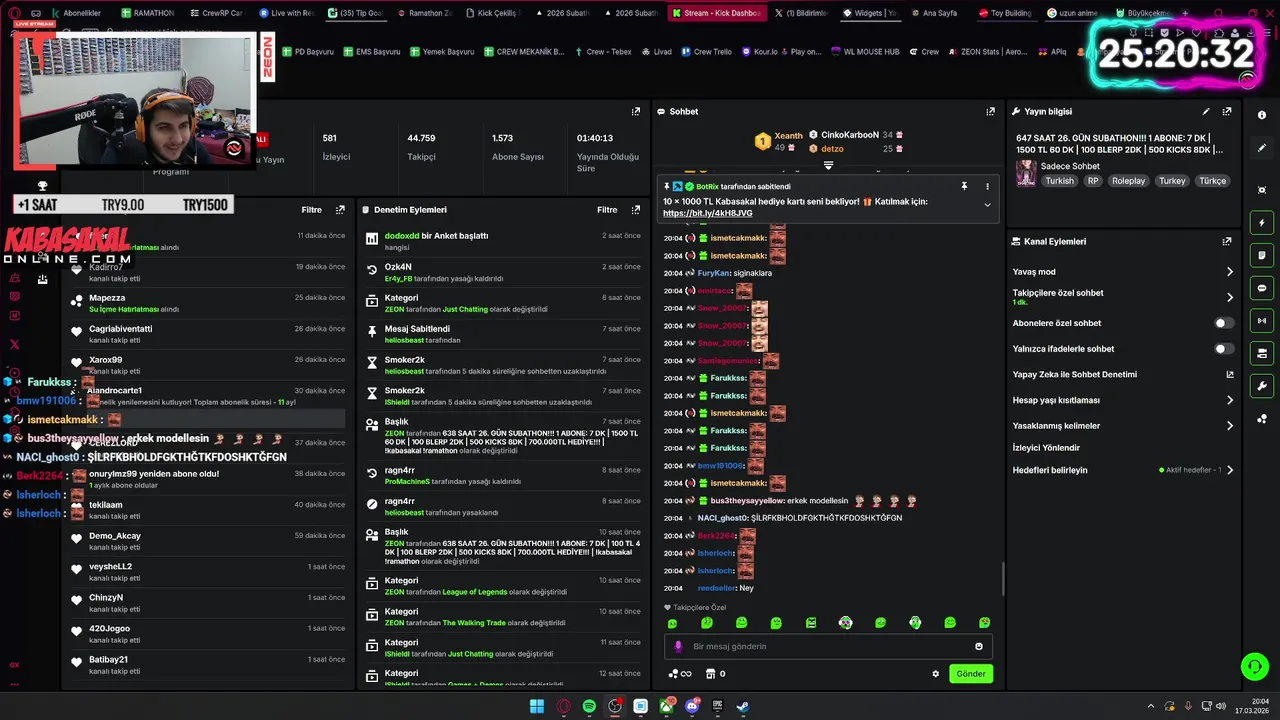Open Epic Games Launcher from taskbar

pos(718,706)
